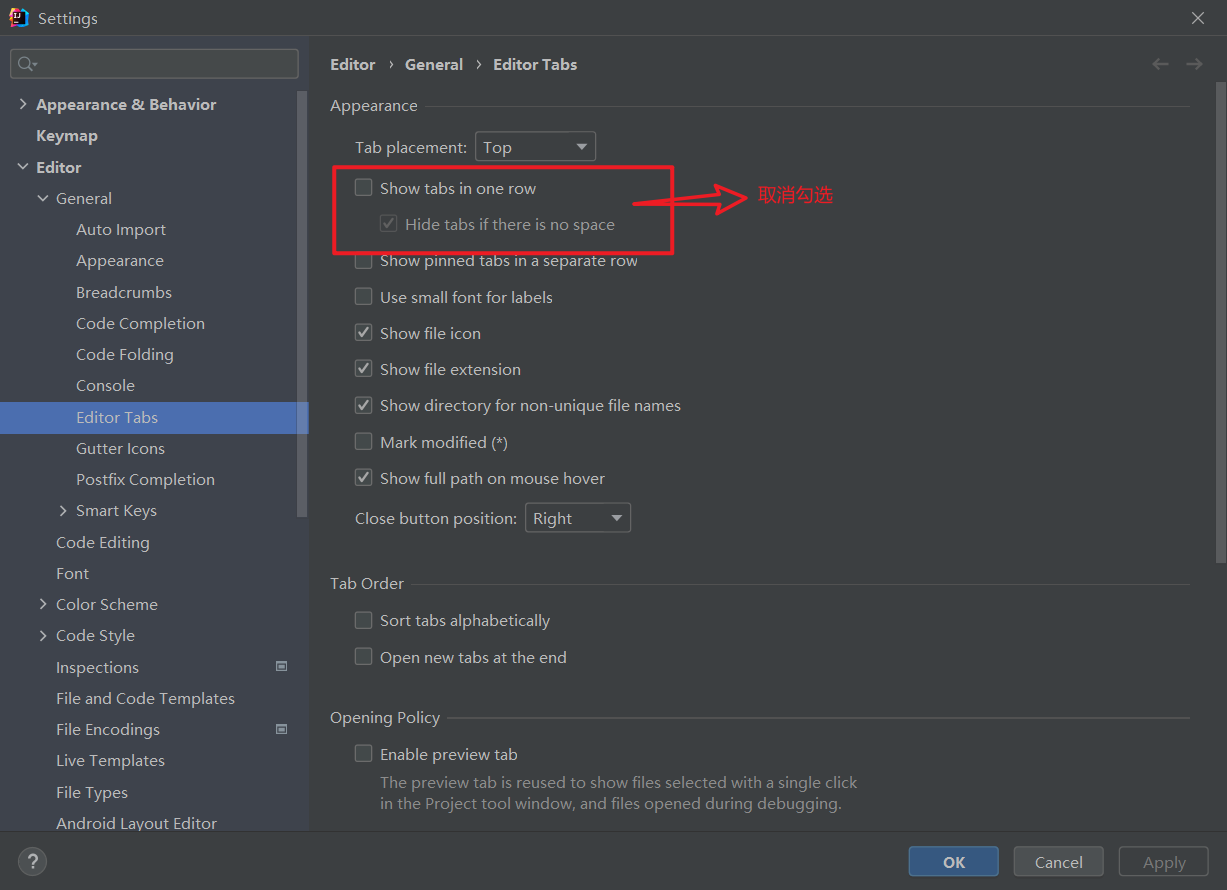1227x890 pixels.
Task: Select Gutter Icons in settings tree
Action: [120, 449]
